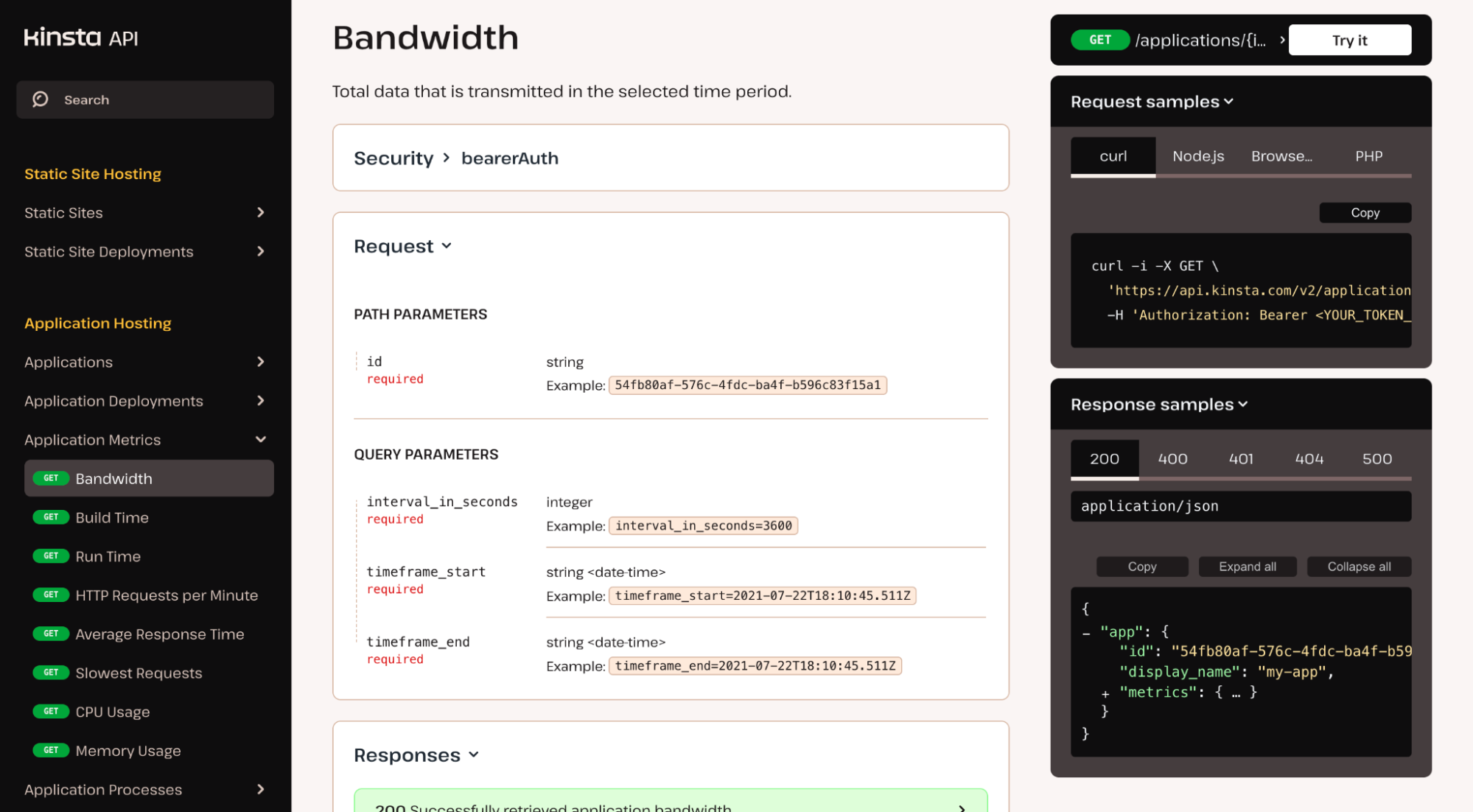Viewport: 1473px width, 812px height.
Task: Click the GET Build Time icon
Action: click(49, 517)
